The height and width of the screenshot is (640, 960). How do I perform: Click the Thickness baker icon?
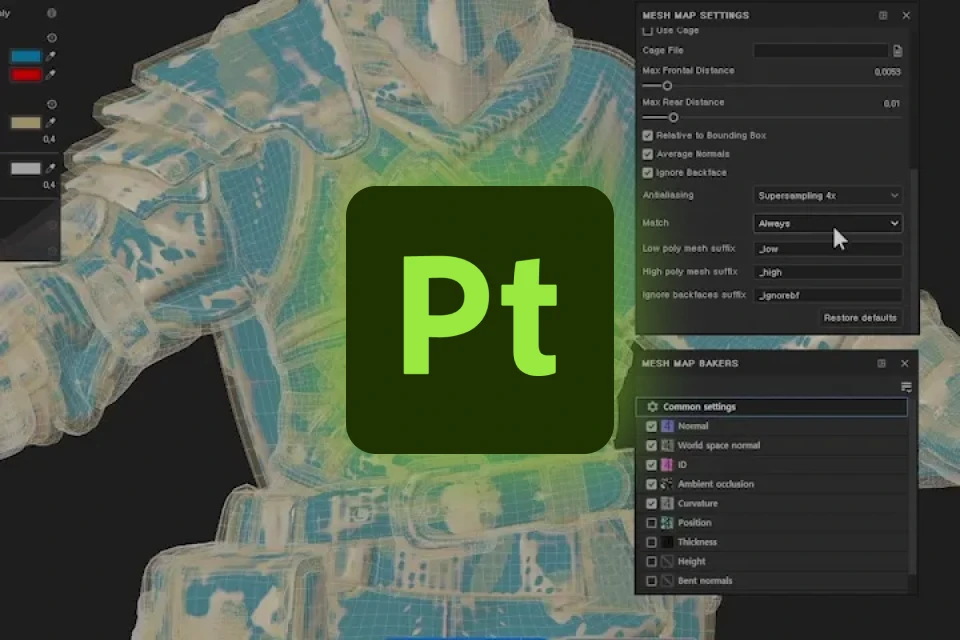(667, 542)
